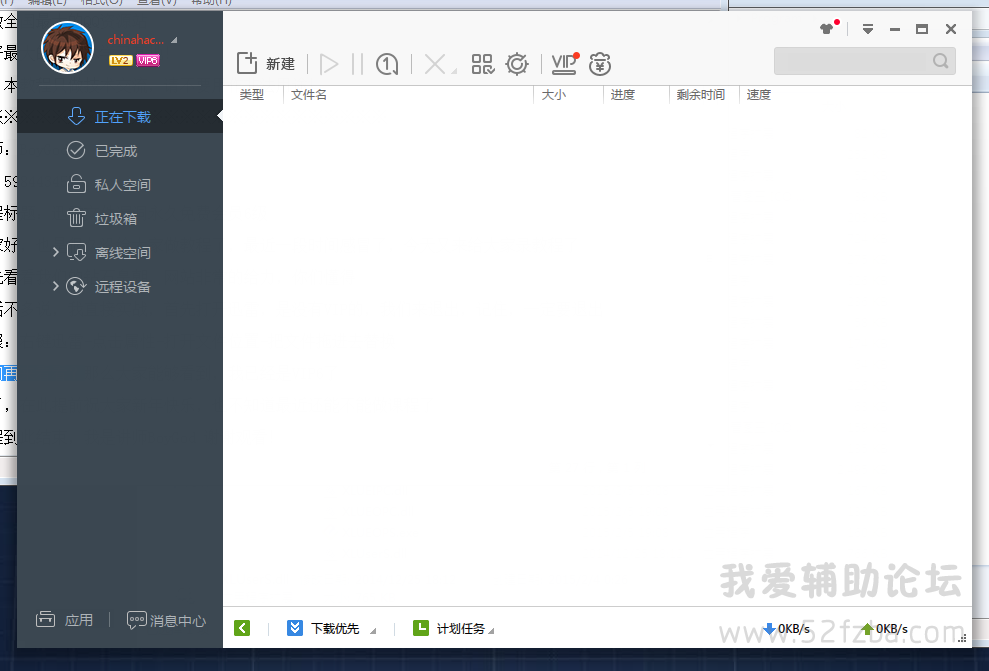Select 垃圾箱 in the sidebar
Viewport: 989px width, 671px height.
[x=115, y=219]
